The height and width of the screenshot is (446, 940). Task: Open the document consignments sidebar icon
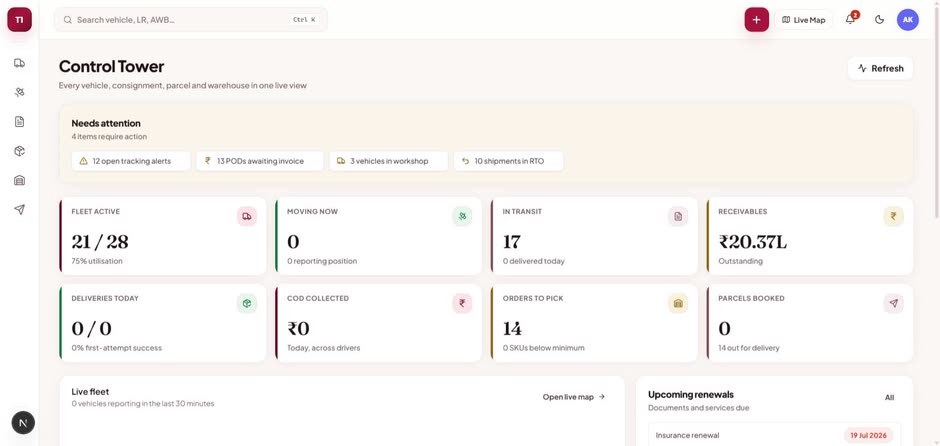(19, 122)
